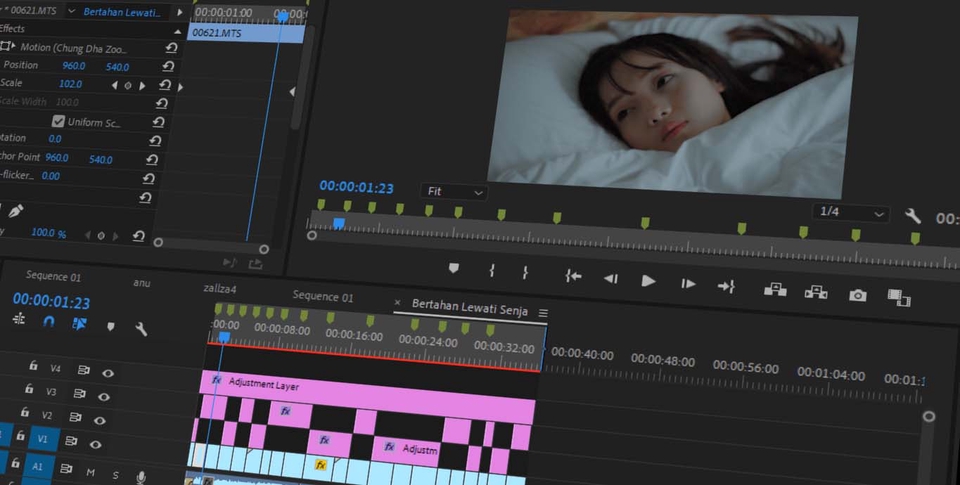The image size is (960, 485).
Task: Hide V3 track output eye
Action: click(104, 397)
